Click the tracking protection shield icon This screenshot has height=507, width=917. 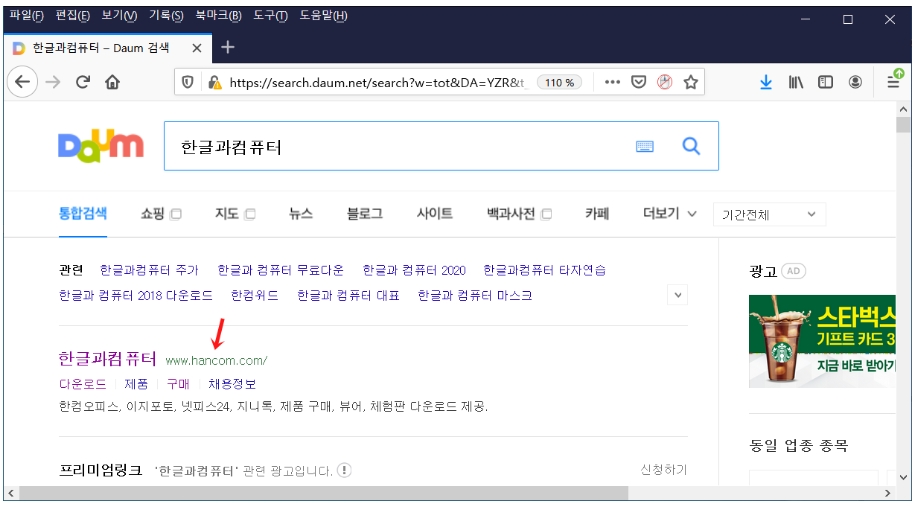point(188,82)
